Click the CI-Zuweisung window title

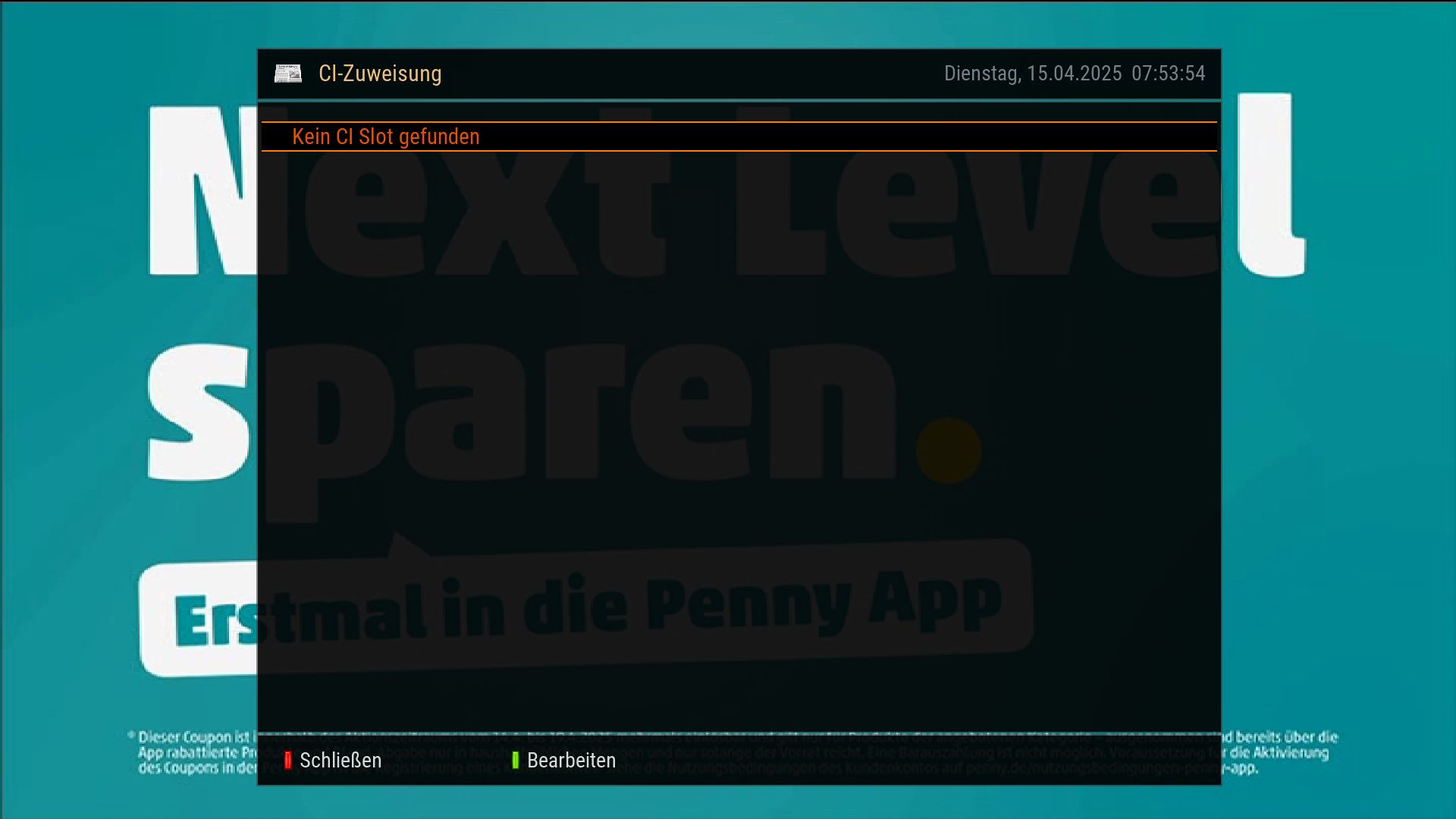(379, 74)
